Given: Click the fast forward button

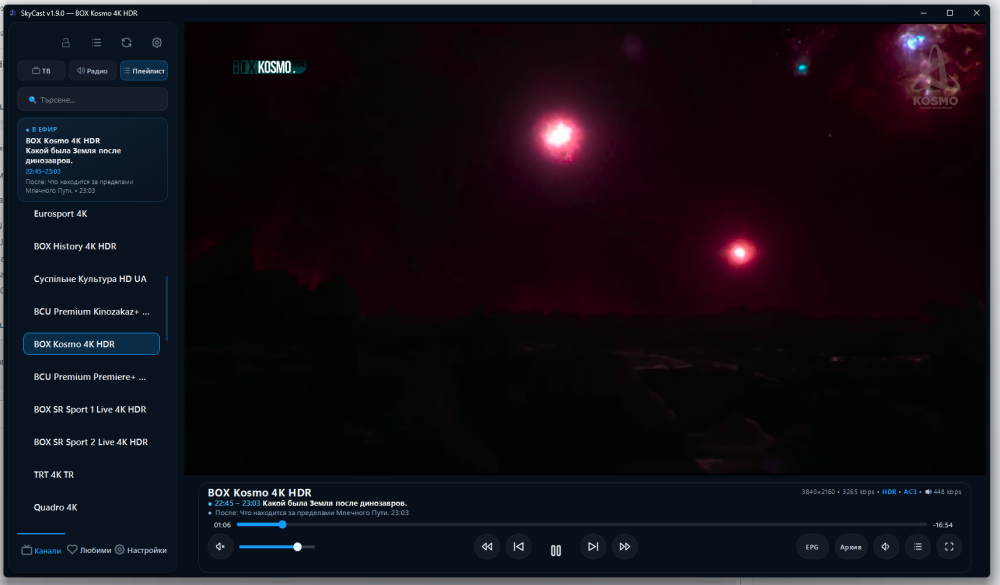Looking at the screenshot, I should [625, 547].
